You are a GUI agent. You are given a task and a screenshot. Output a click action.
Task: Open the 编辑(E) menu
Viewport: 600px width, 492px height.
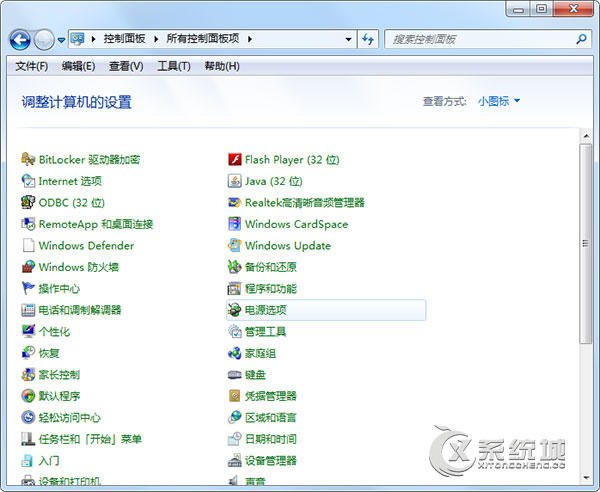click(78, 66)
